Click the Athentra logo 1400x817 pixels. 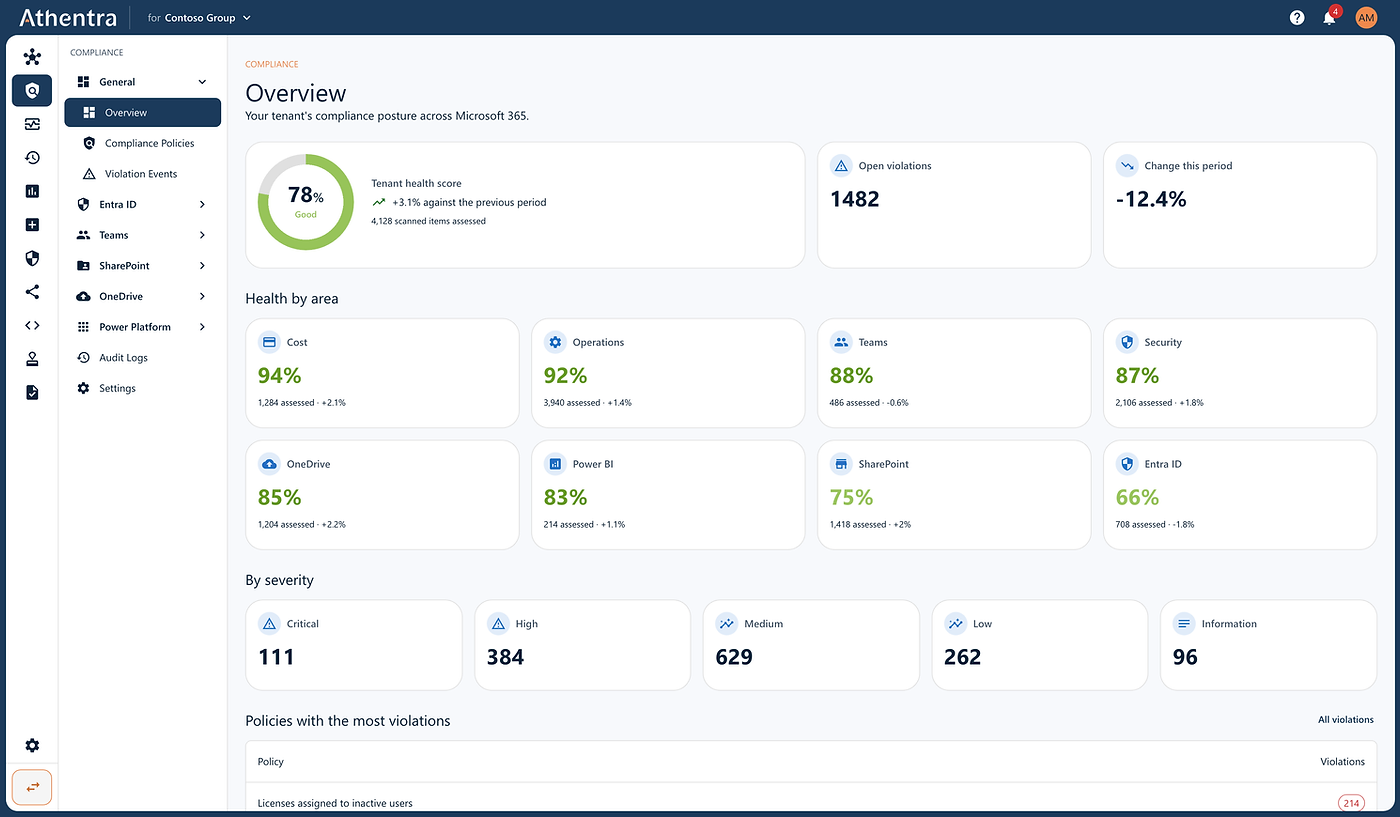tap(68, 18)
